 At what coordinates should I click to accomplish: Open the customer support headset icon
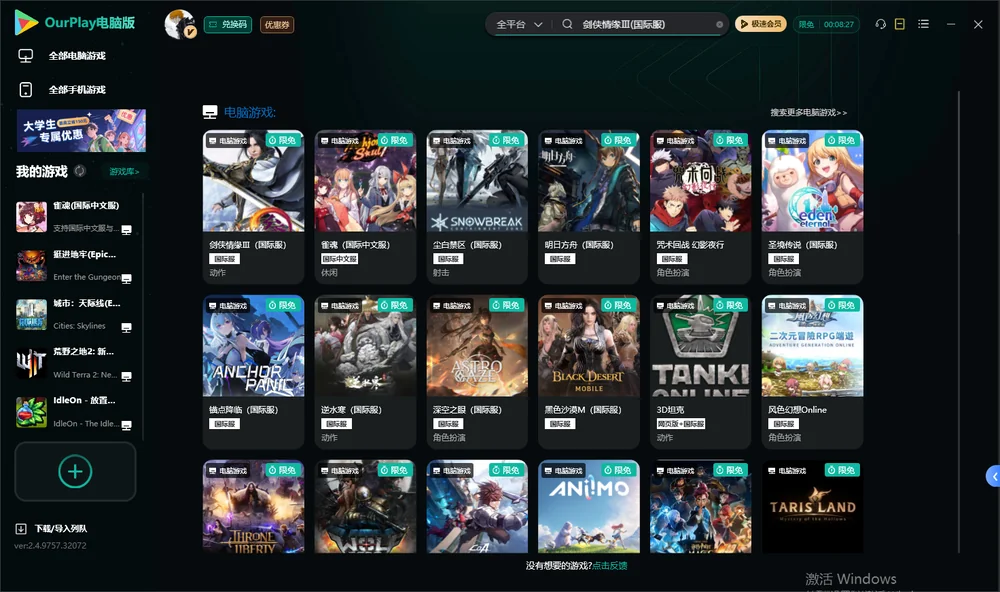click(880, 24)
